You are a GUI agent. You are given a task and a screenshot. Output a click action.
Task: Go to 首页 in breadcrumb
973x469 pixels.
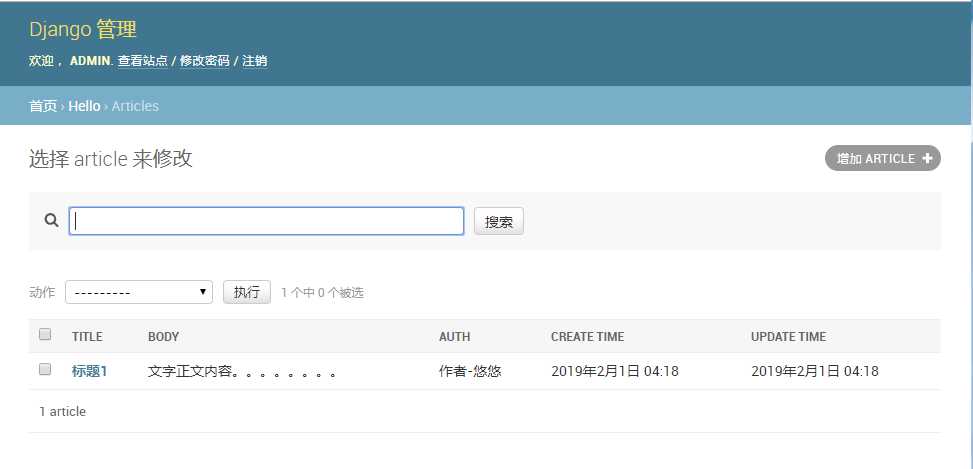[43, 106]
